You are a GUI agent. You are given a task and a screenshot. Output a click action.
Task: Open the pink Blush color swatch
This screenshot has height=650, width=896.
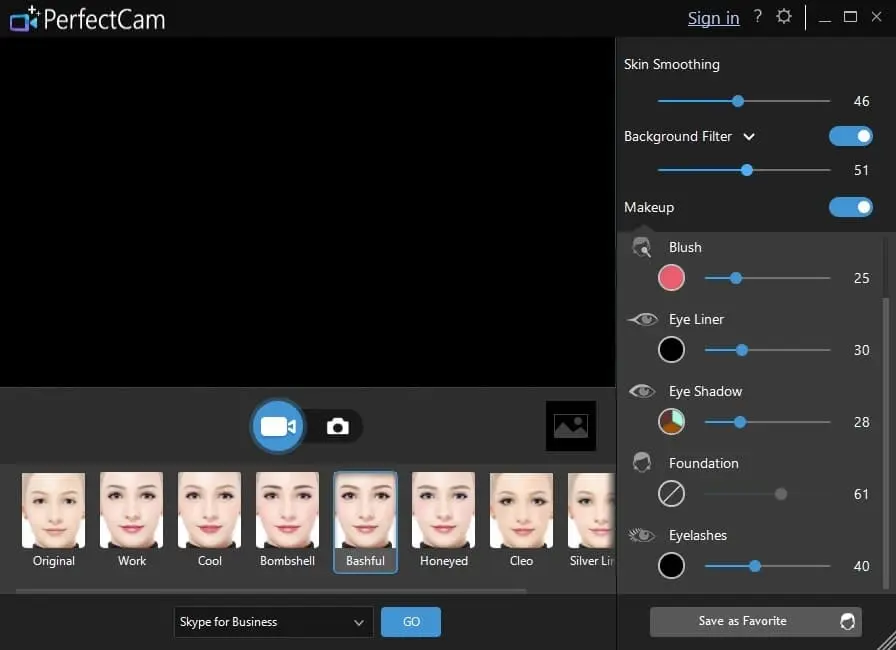click(x=671, y=278)
